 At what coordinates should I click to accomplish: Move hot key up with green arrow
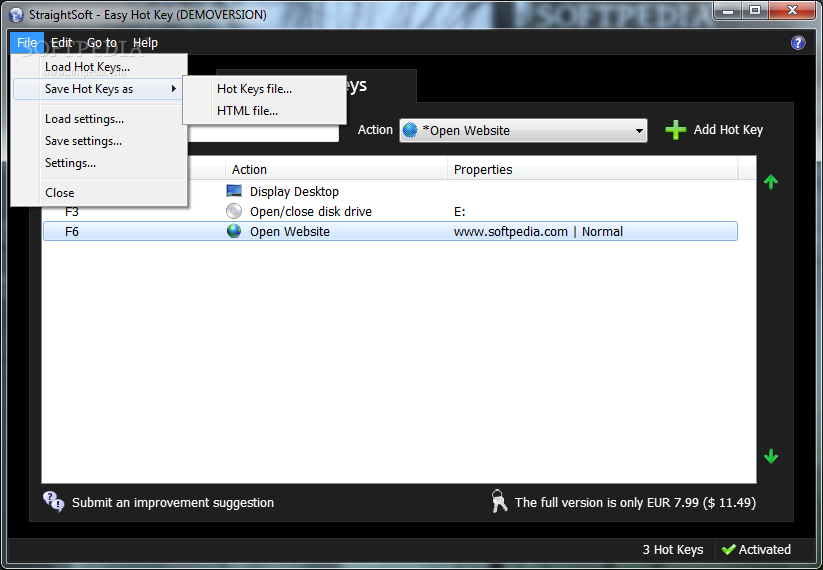[771, 182]
